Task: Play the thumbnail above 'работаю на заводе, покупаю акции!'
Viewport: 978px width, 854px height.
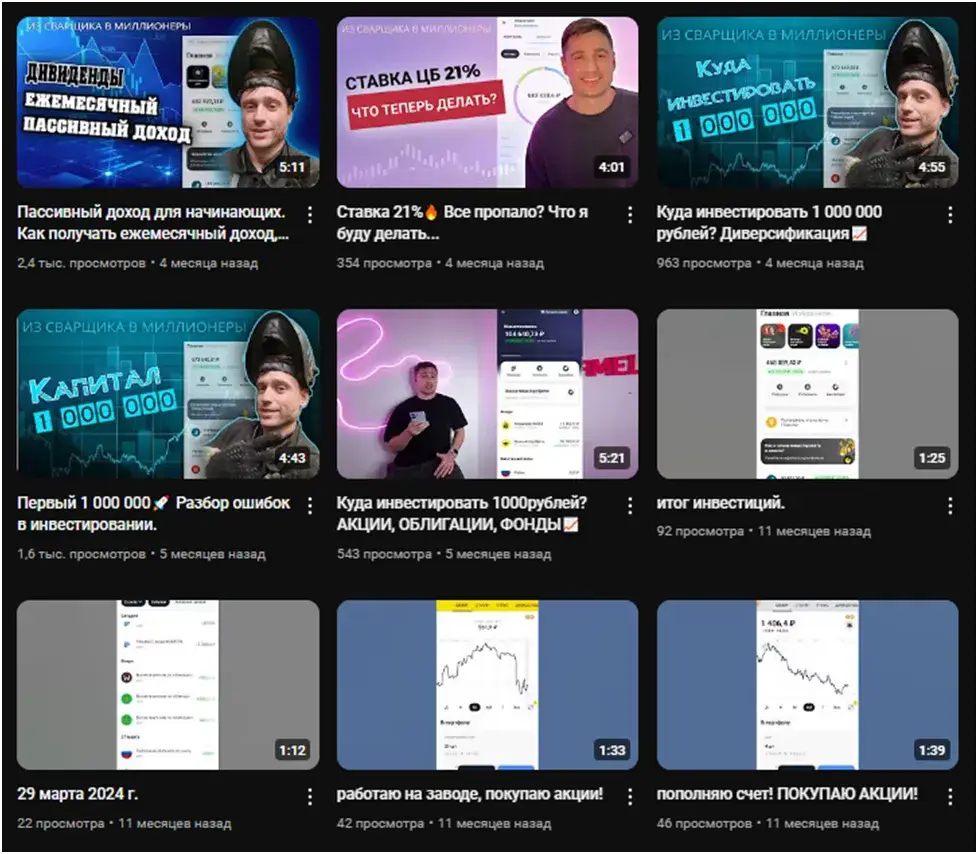Action: point(488,685)
